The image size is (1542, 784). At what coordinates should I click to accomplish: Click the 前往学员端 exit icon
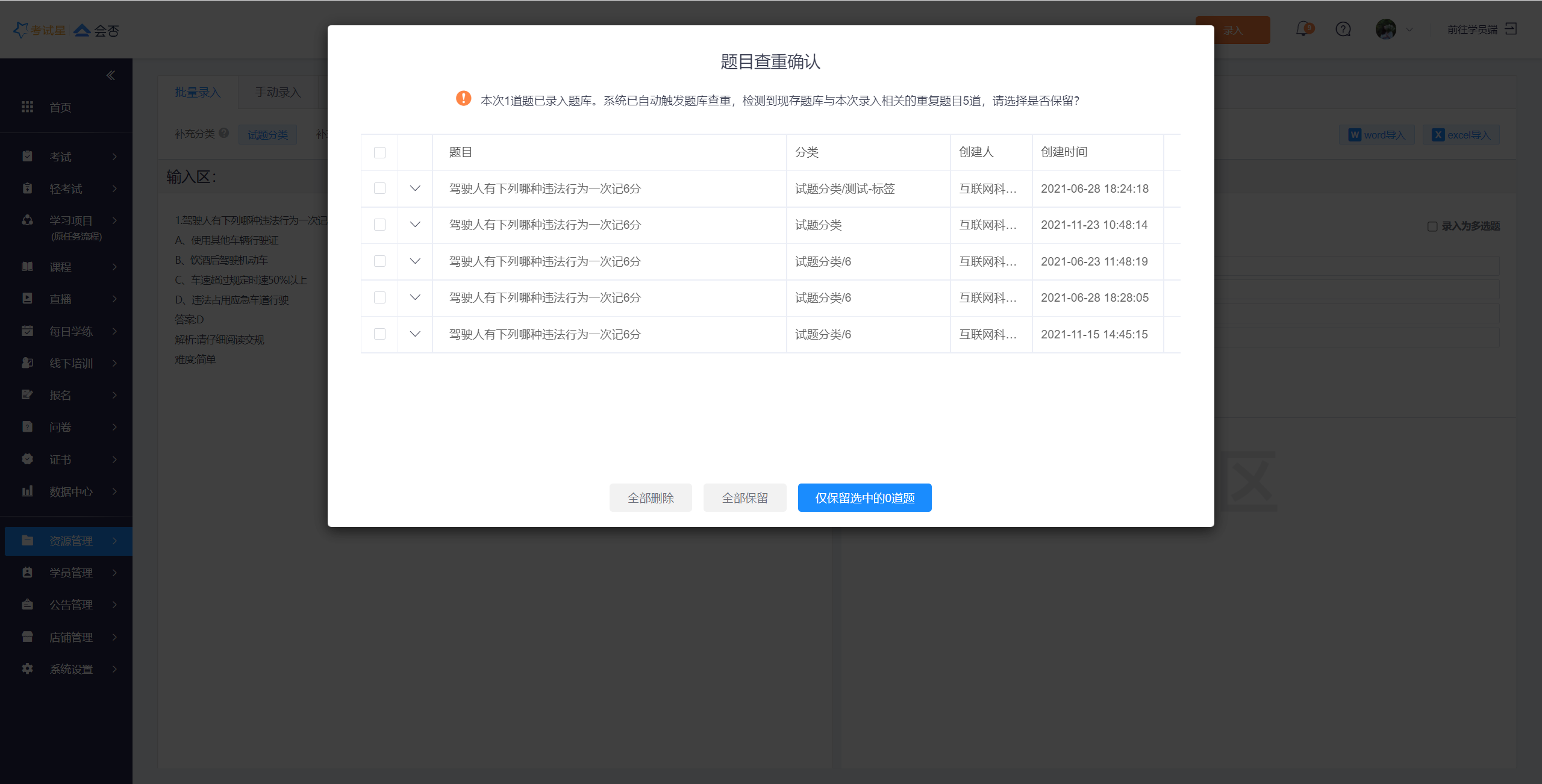coord(1511,29)
